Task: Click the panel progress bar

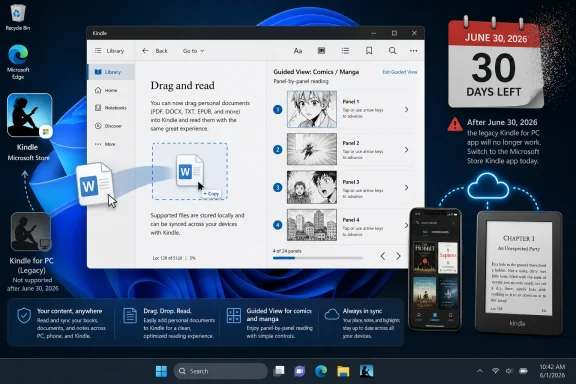Action: click(317, 258)
